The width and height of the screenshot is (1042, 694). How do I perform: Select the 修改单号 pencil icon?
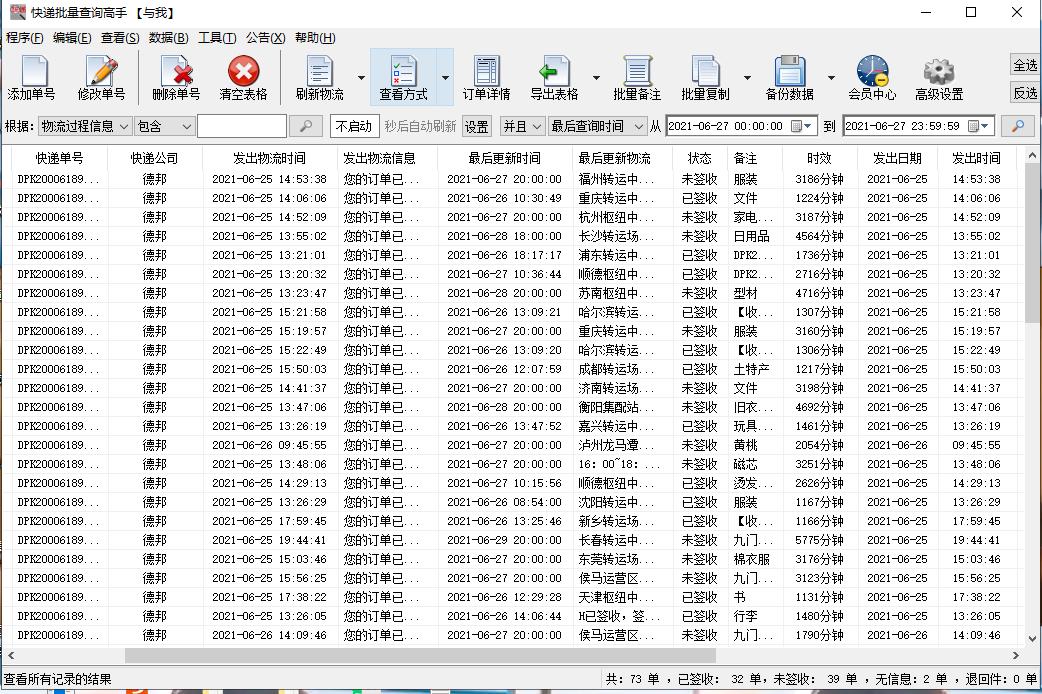(x=104, y=77)
